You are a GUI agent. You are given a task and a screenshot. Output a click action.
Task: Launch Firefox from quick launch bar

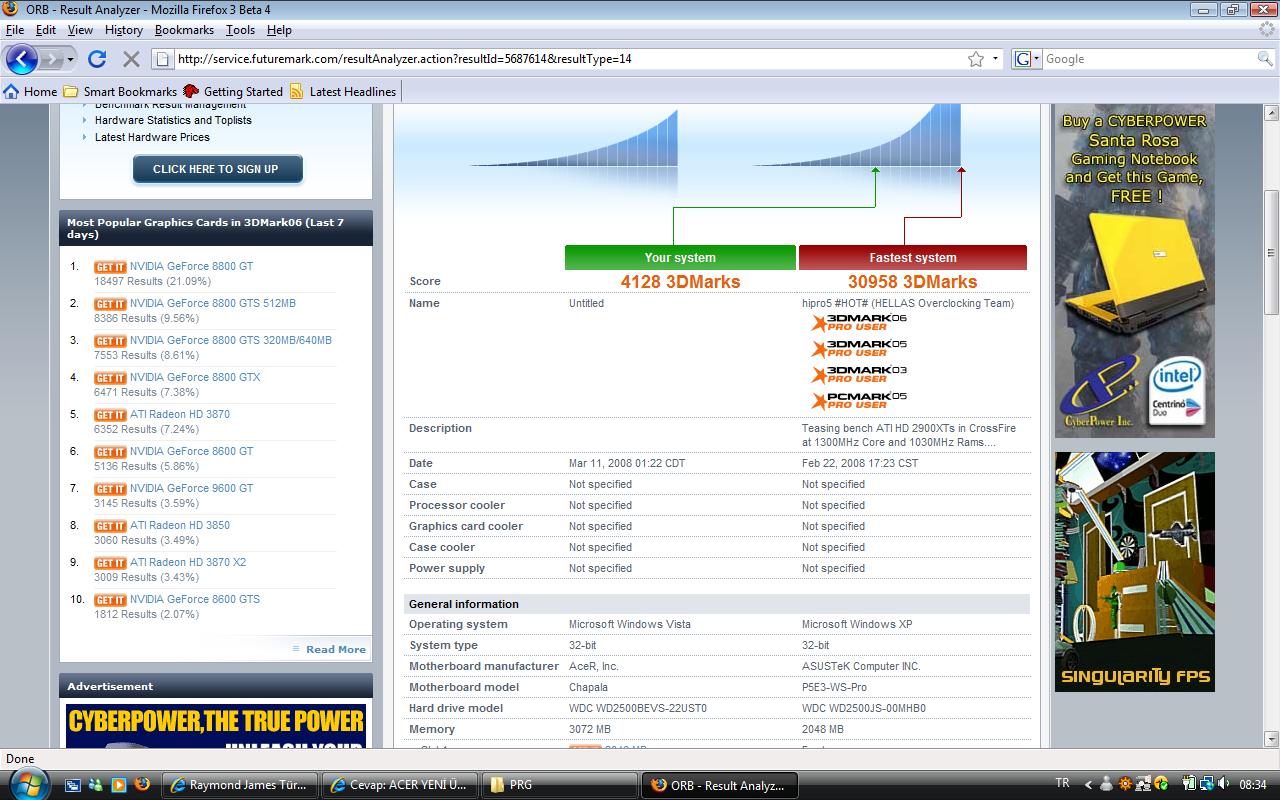141,785
